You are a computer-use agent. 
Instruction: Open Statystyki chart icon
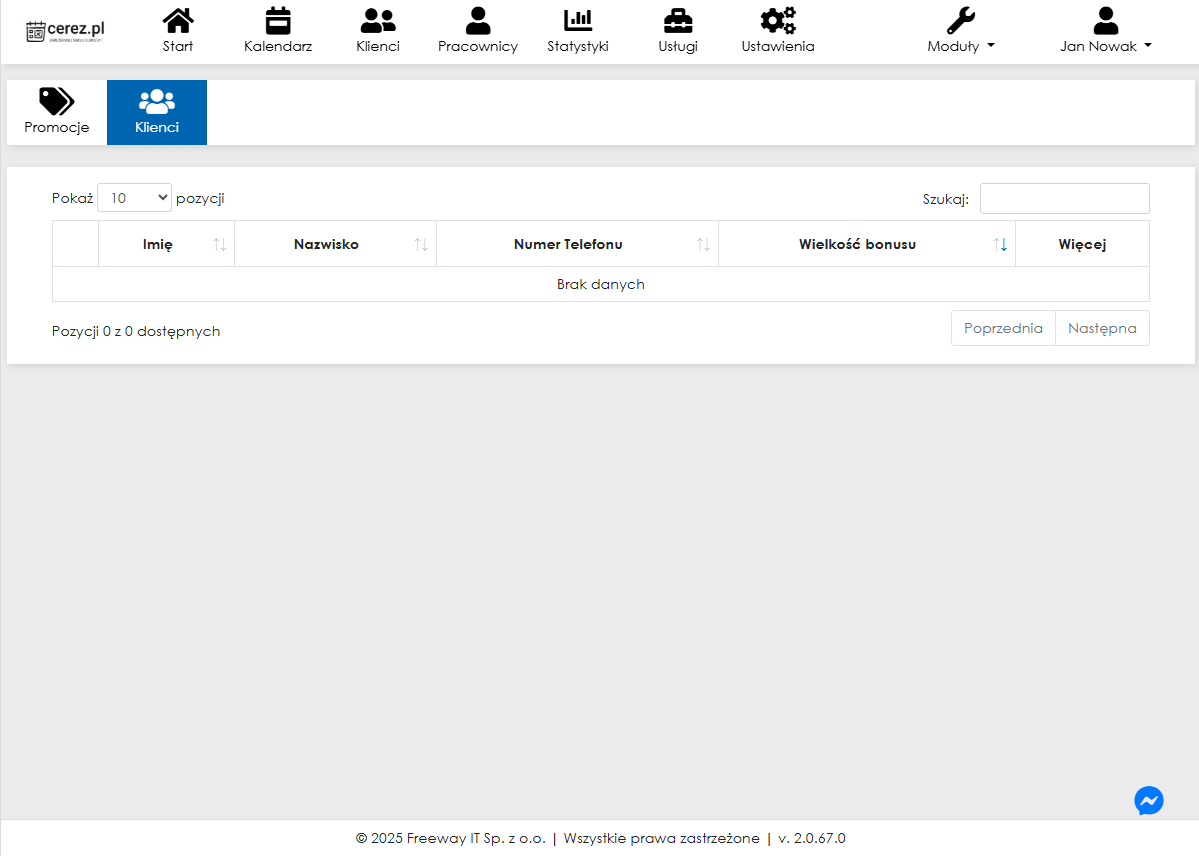(578, 21)
